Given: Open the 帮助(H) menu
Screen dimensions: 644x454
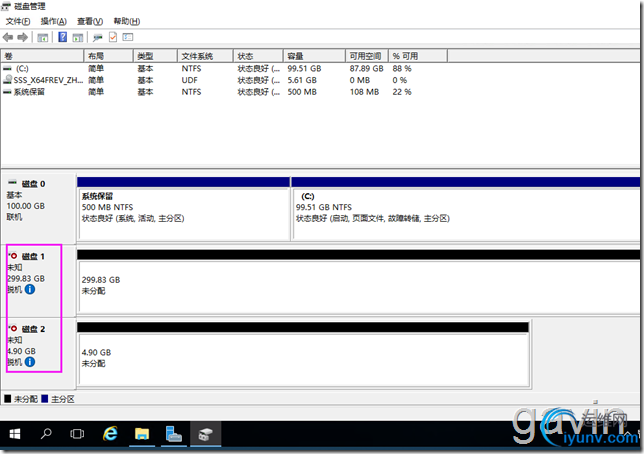Looking at the screenshot, I should (x=127, y=21).
